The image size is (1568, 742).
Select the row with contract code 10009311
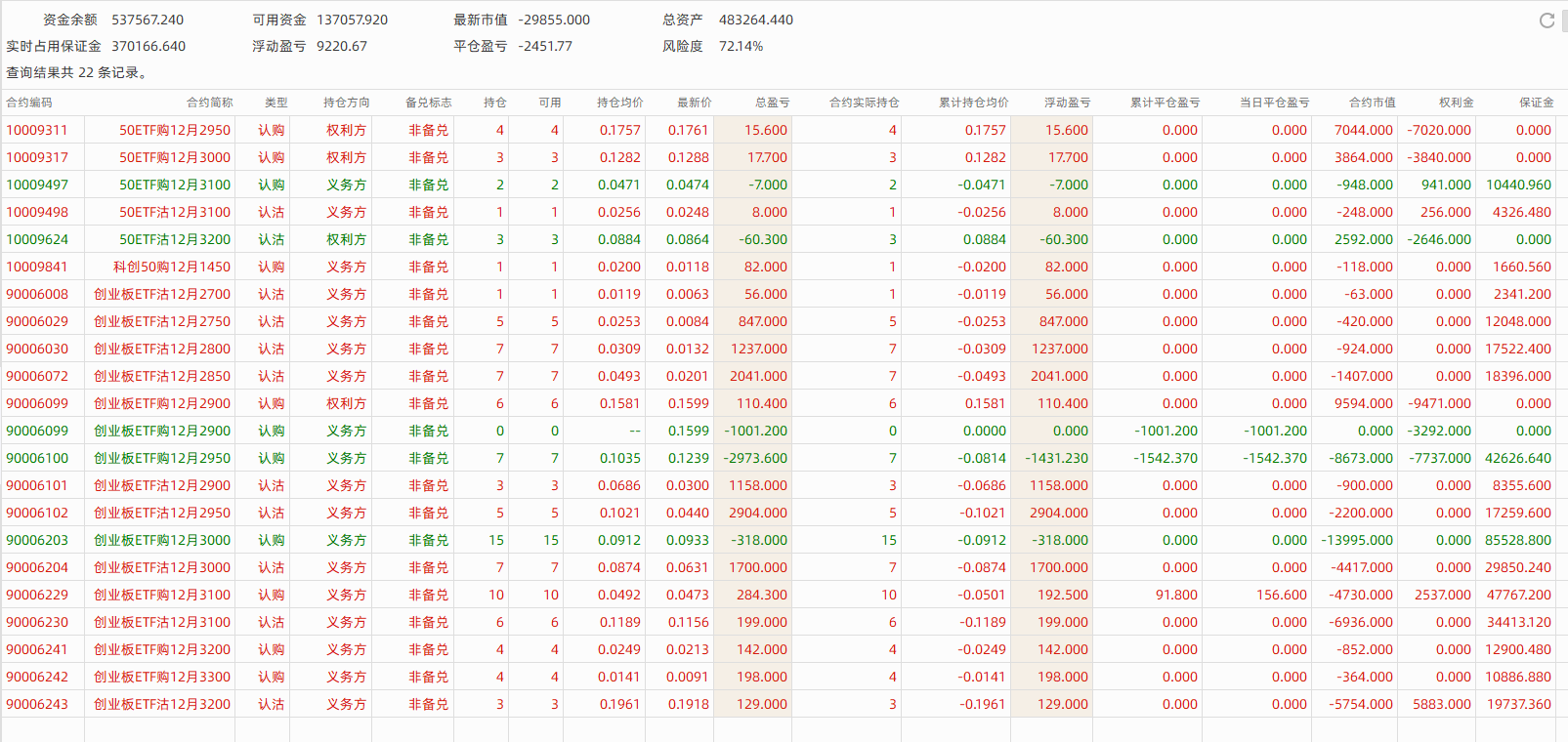(37, 130)
